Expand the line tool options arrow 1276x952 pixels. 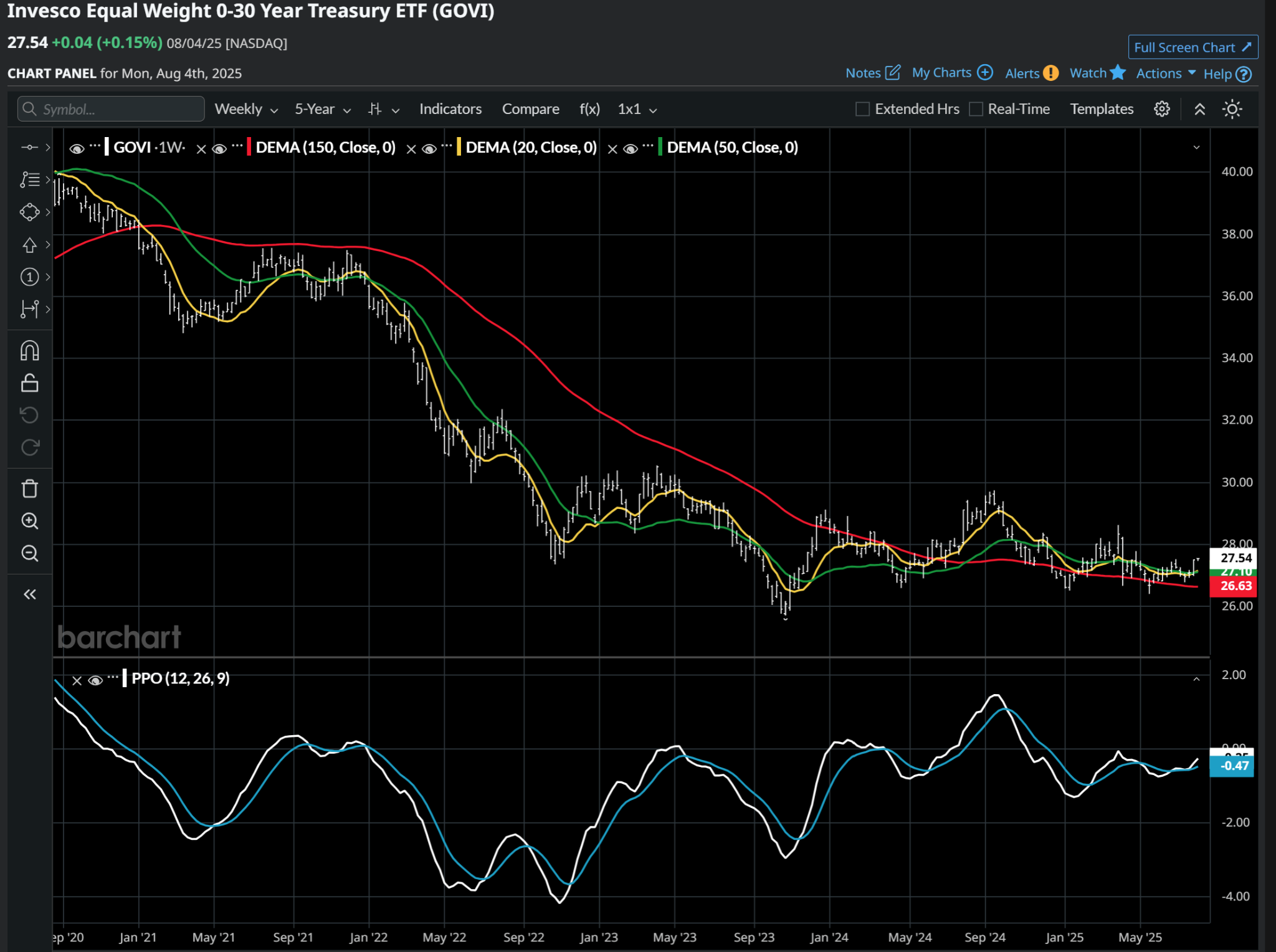(x=47, y=148)
